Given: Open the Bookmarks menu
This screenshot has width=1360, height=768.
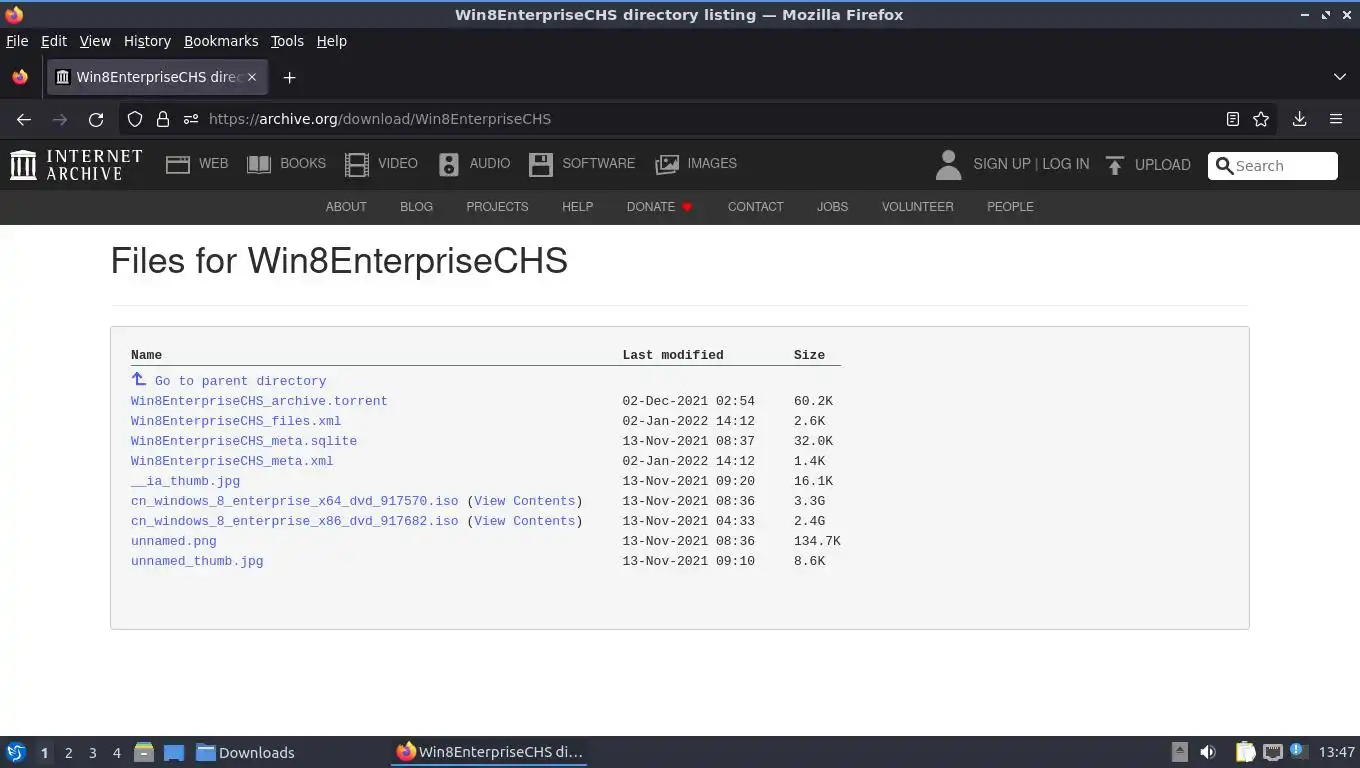Looking at the screenshot, I should 221,41.
